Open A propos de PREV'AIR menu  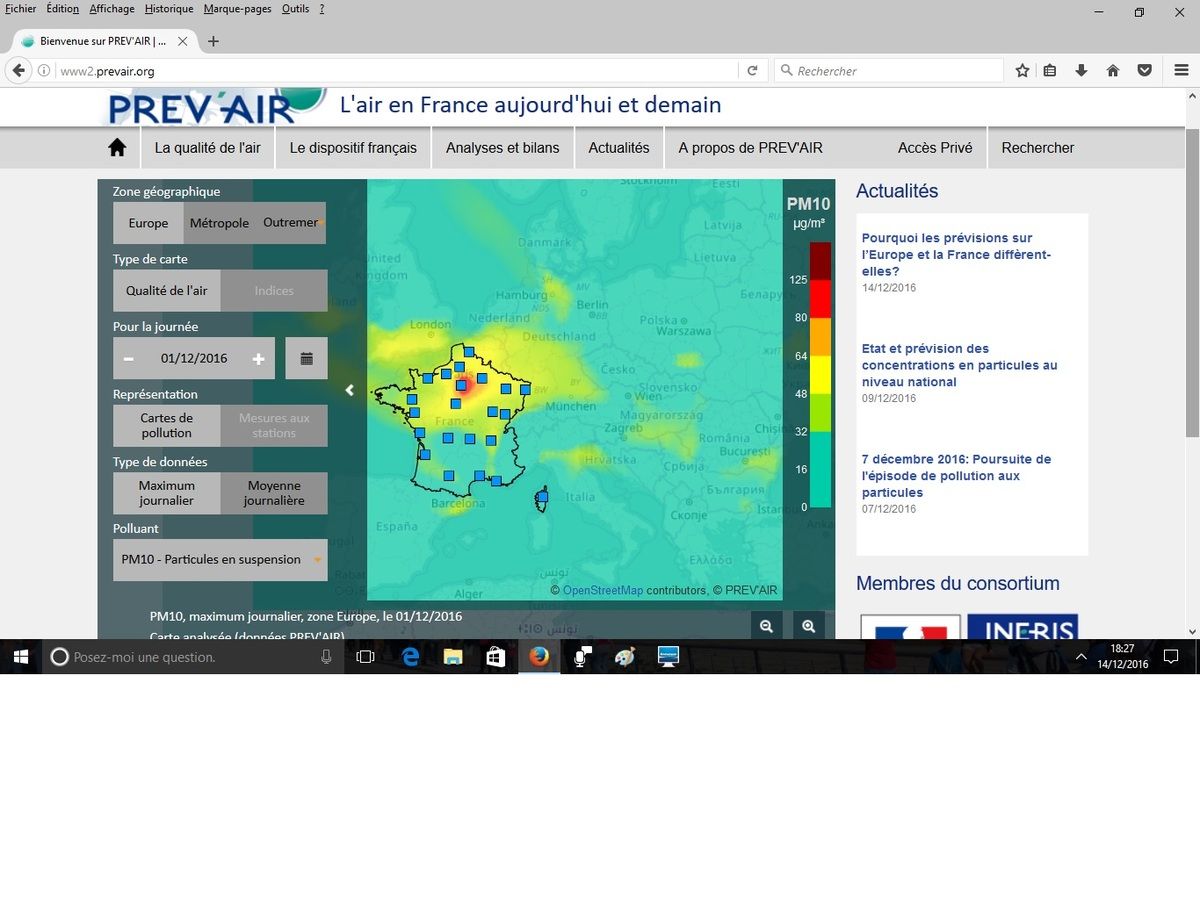pos(751,148)
